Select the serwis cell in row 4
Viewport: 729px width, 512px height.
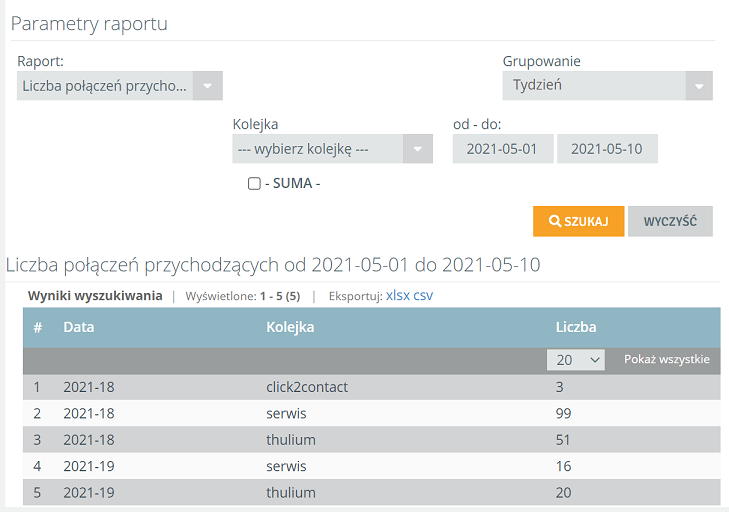[x=286, y=466]
